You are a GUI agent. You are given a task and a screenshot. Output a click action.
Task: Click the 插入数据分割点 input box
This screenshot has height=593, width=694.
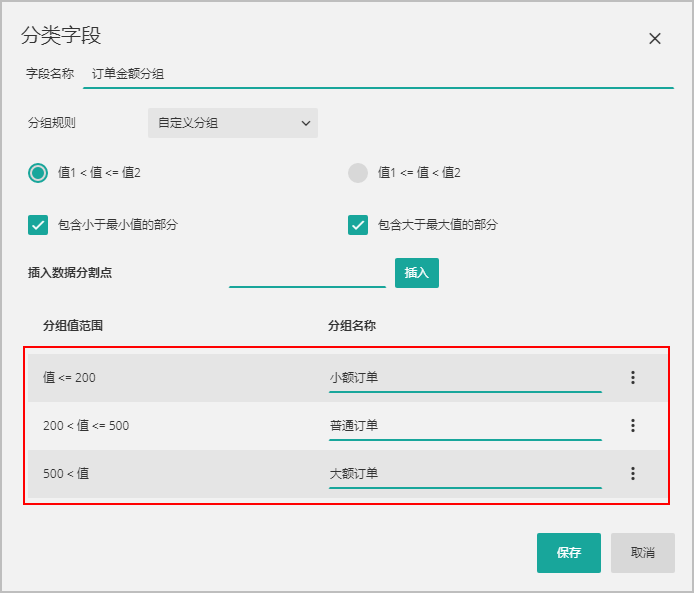pos(307,273)
